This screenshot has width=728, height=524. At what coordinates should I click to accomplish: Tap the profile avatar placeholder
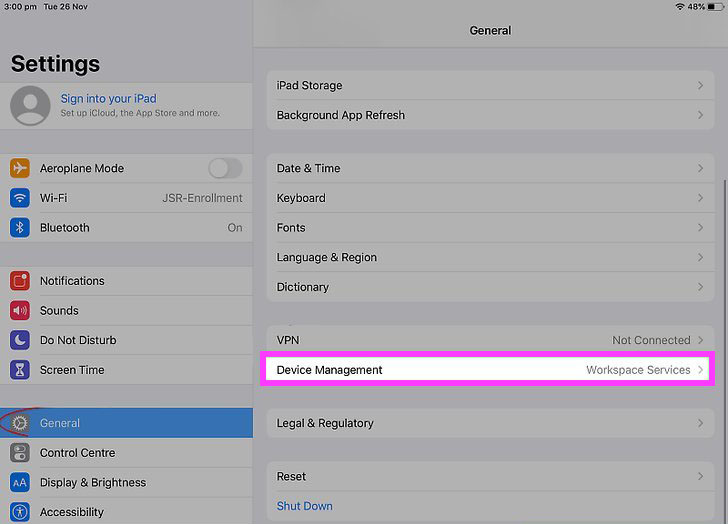30,105
